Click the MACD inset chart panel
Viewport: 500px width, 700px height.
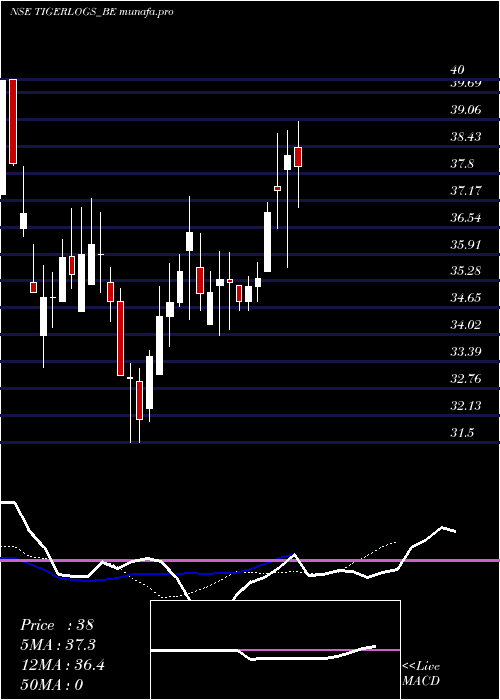[275, 650]
